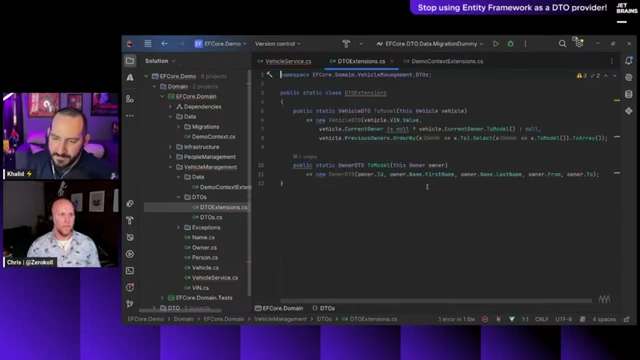This screenshot has width=640, height=360.
Task: Open VIN.cs in the solution tree
Action: (x=196, y=288)
